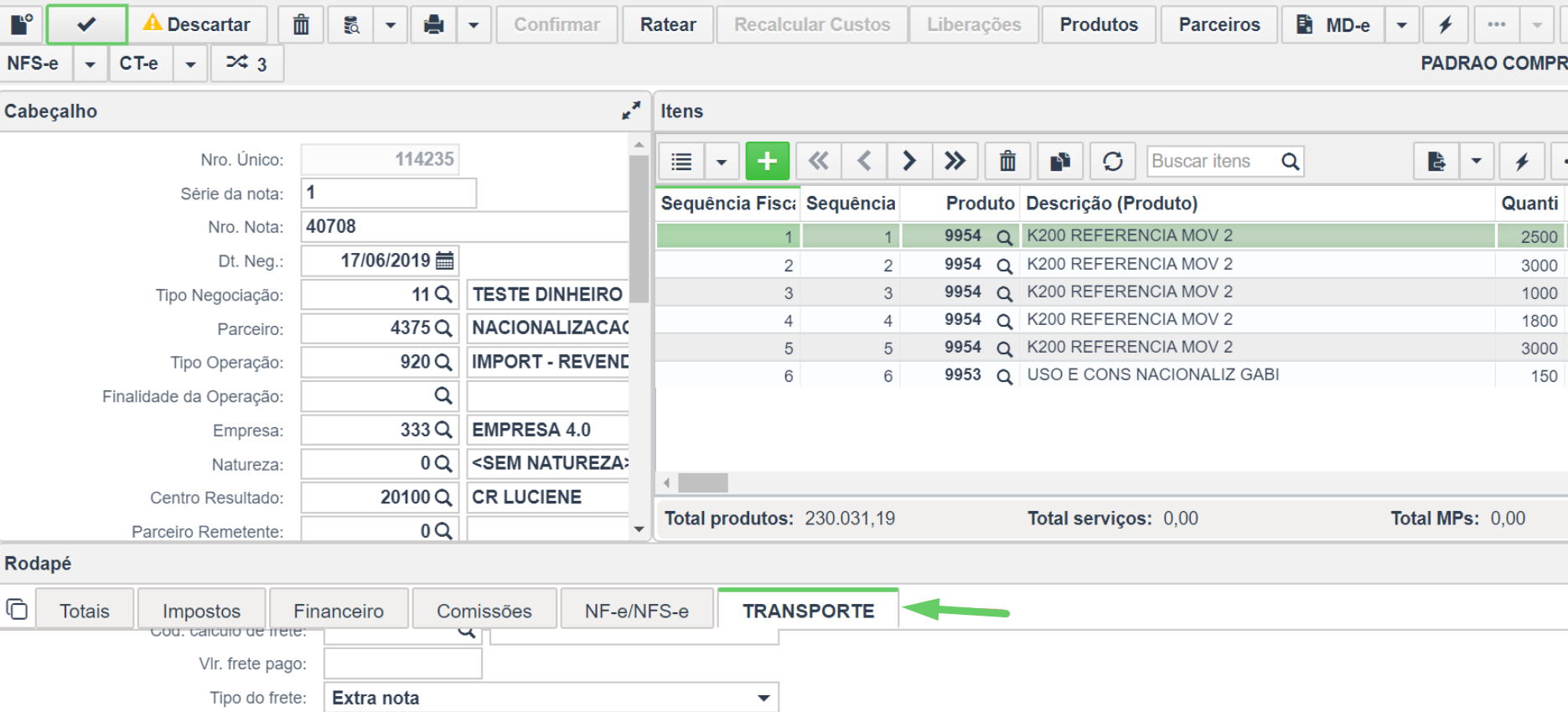Go to the first item with the double-left arrow
This screenshot has width=1568, height=712.
(819, 161)
